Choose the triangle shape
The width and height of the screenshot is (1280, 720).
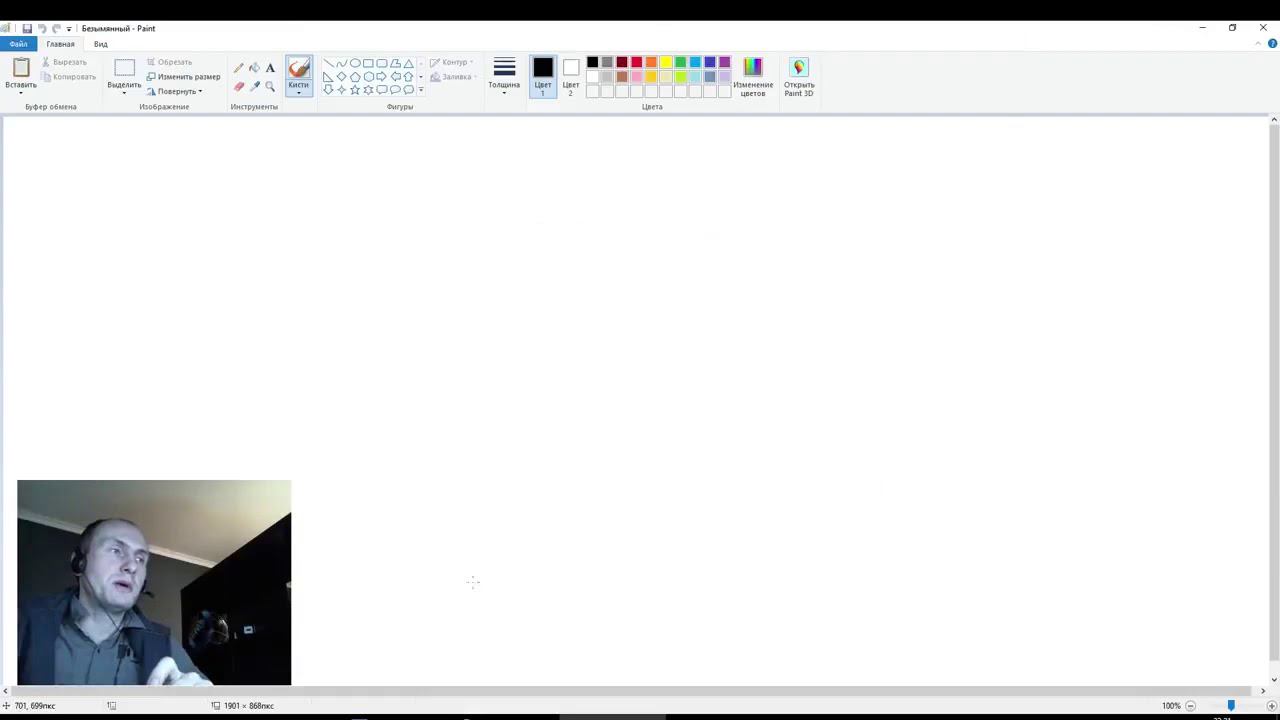pyautogui.click(x=408, y=63)
